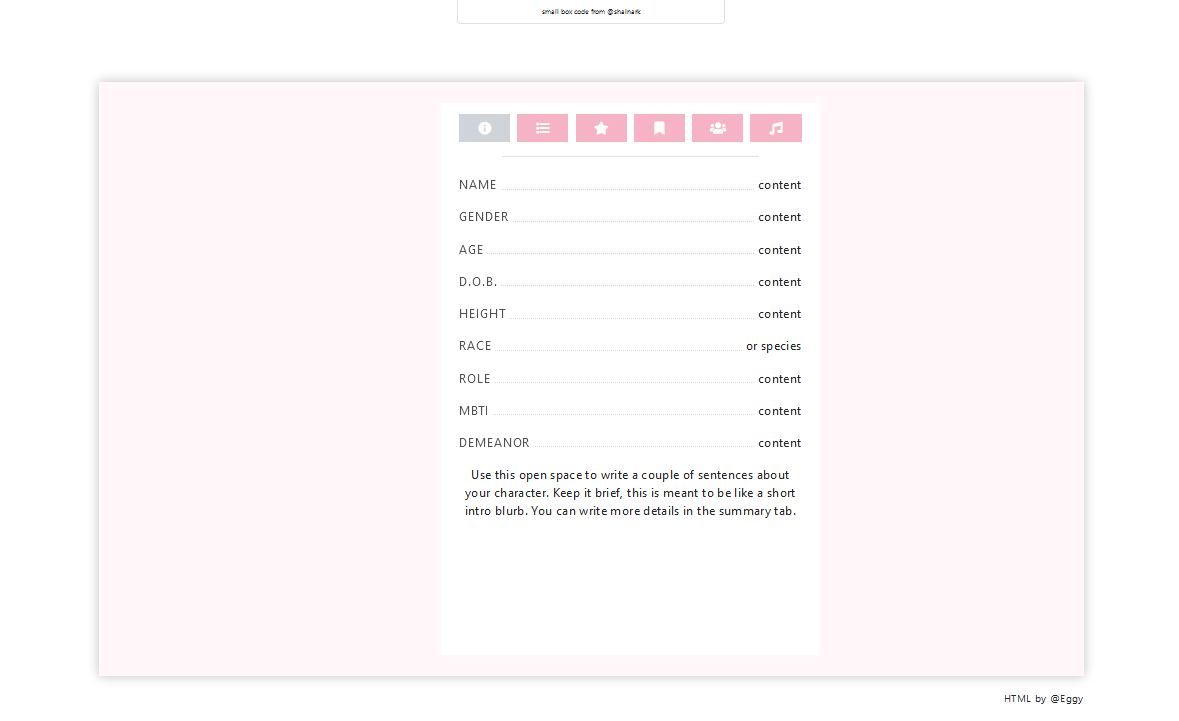The image size is (1179, 721).
Task: Click the GENDER content entry
Action: (x=780, y=217)
